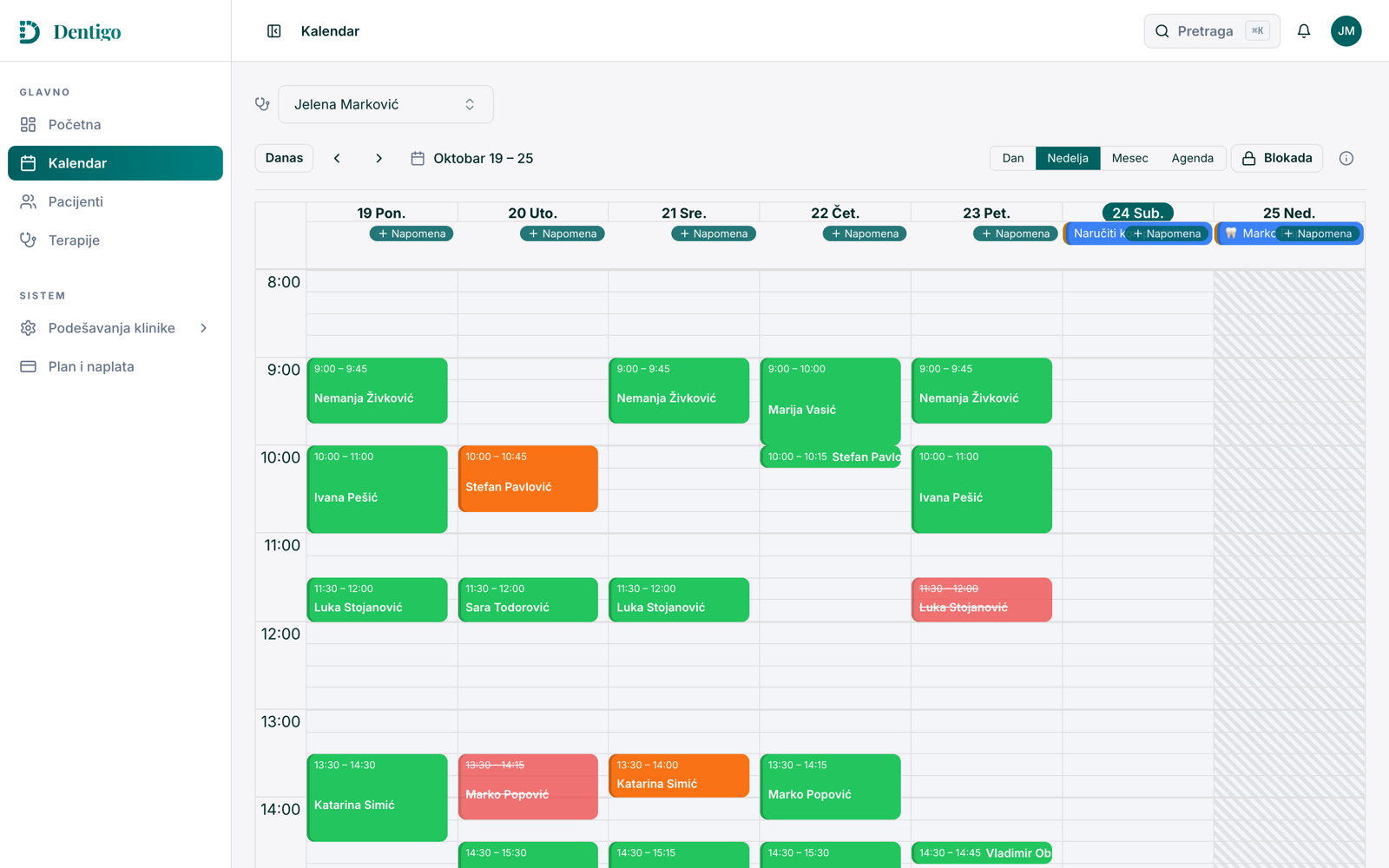Switch to Nedelja view
Image resolution: width=1389 pixels, height=868 pixels.
coord(1068,158)
